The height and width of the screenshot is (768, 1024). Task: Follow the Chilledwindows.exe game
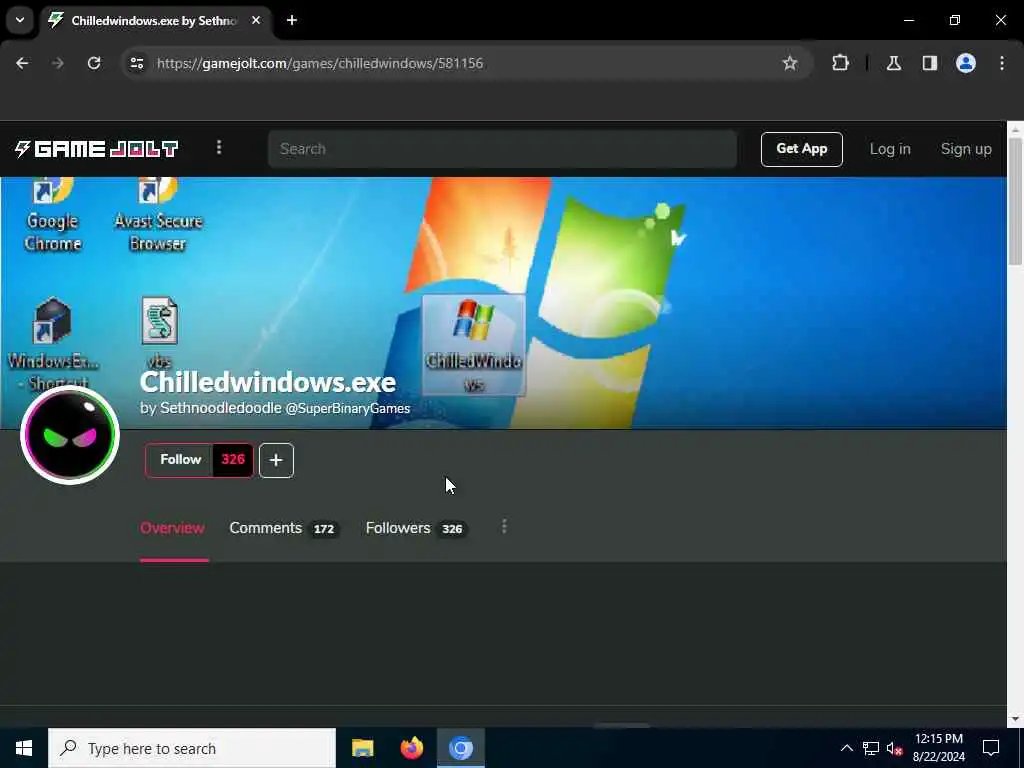pyautogui.click(x=180, y=460)
